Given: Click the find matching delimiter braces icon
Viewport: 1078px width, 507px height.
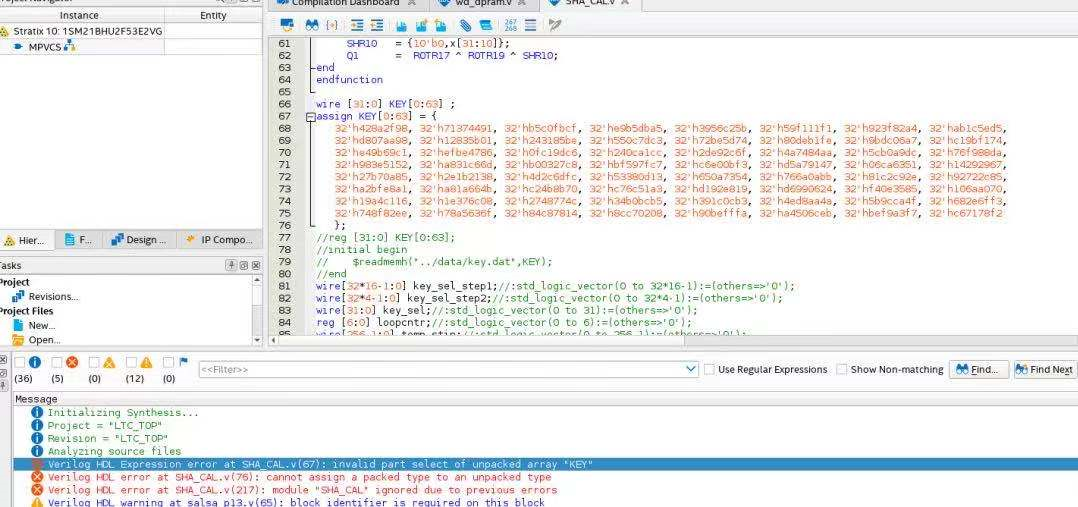Looking at the screenshot, I should pyautogui.click(x=332, y=25).
